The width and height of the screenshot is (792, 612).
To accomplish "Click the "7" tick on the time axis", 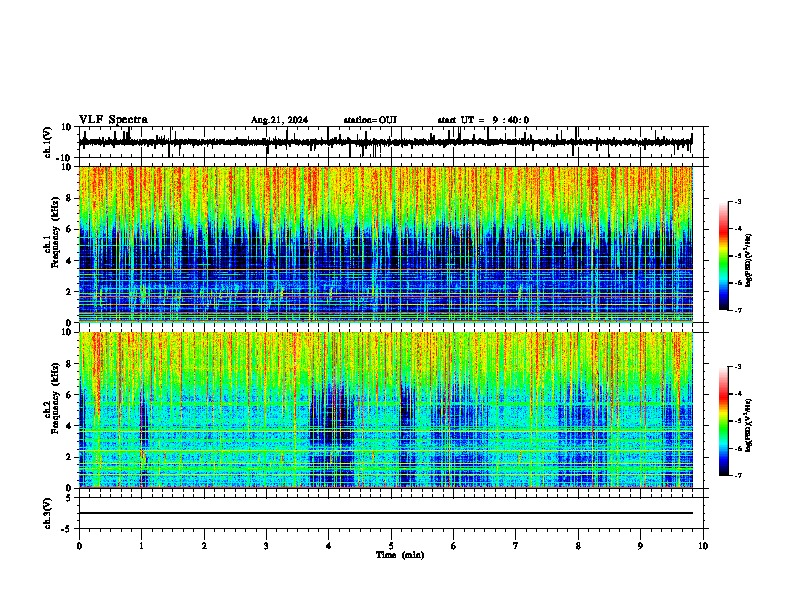I will coord(516,546).
